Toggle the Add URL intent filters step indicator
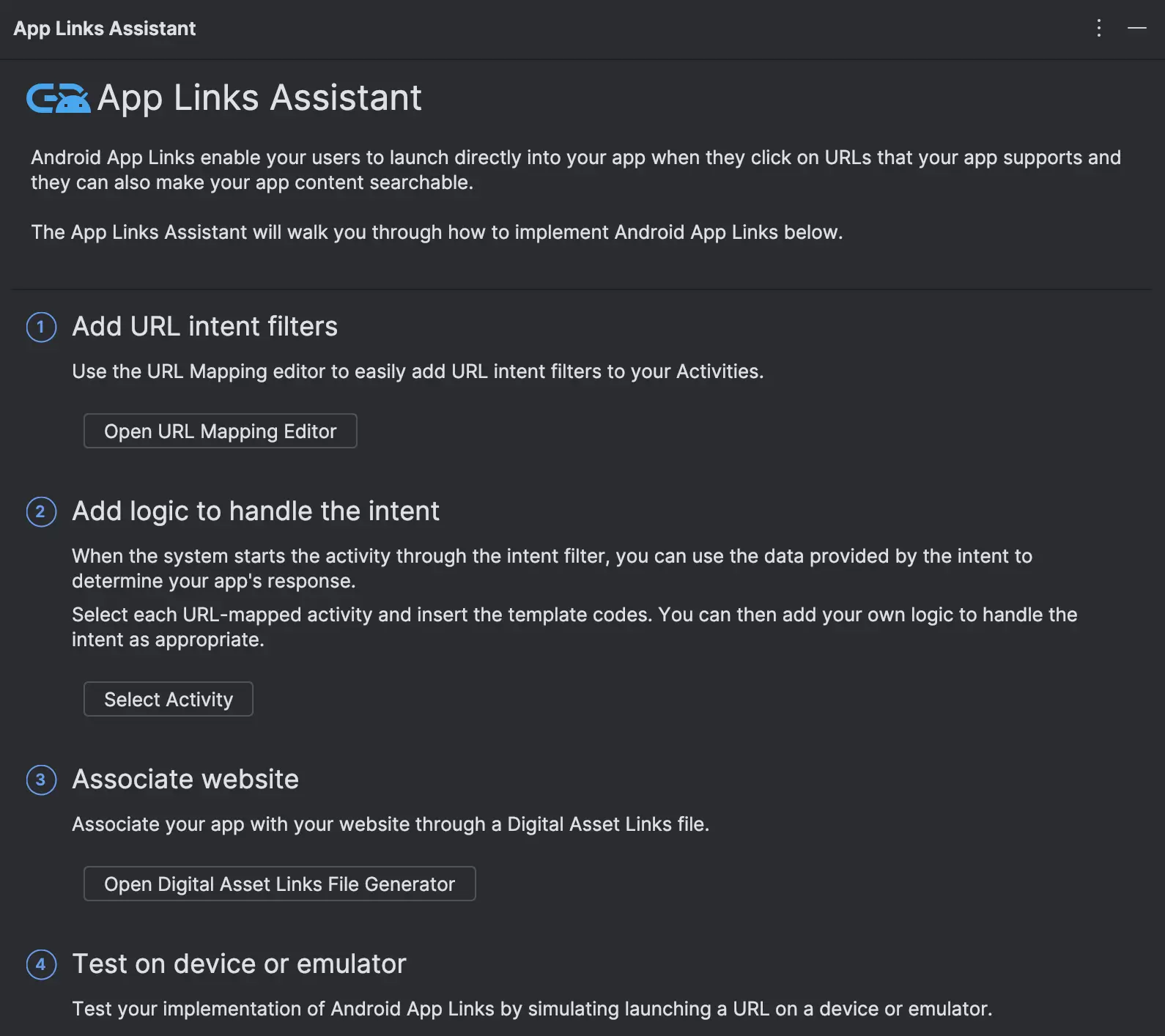Screen dimensions: 1165x1036 pyautogui.click(x=41, y=328)
